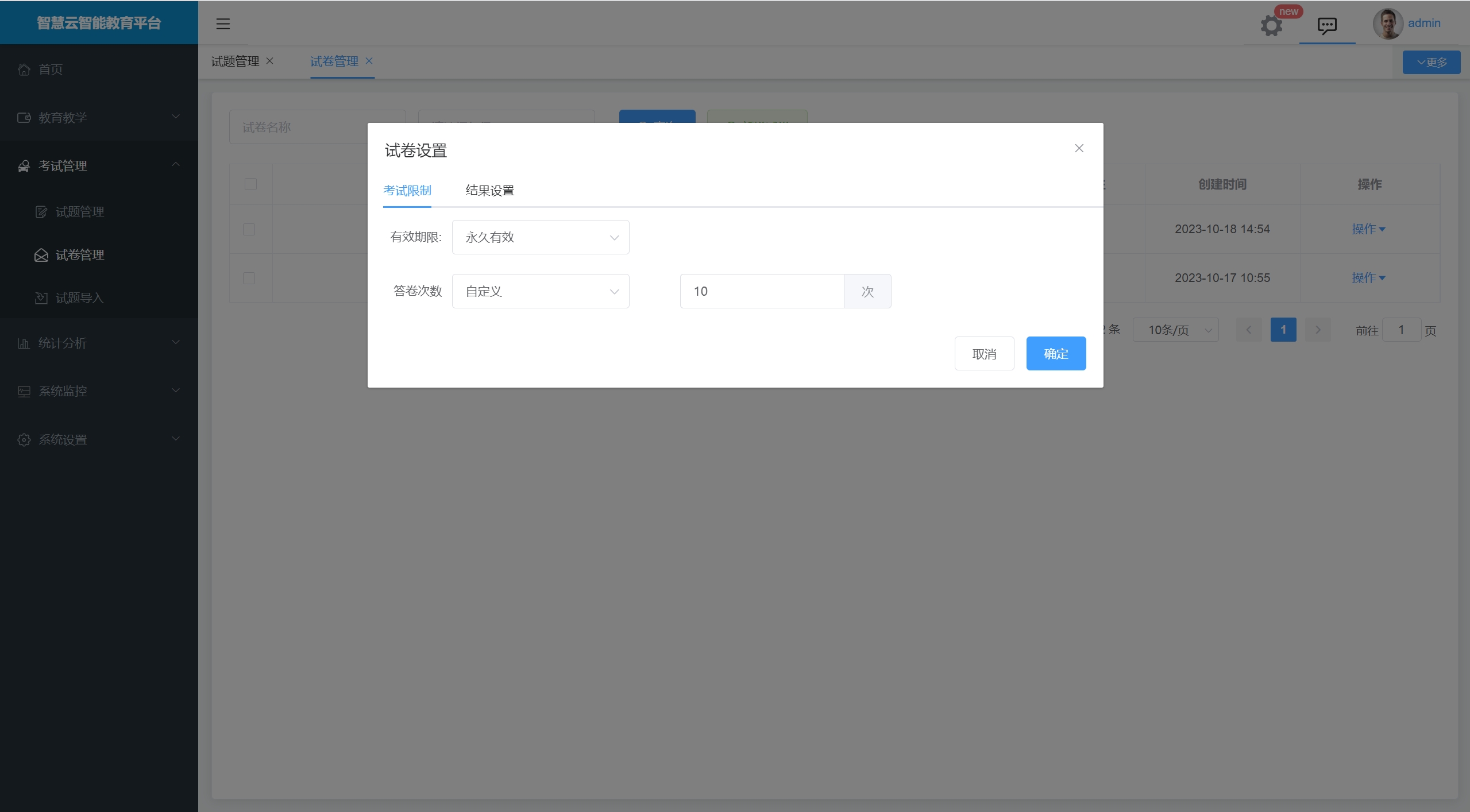Open the 答卷次数 dropdown showing 自定义

click(540, 291)
